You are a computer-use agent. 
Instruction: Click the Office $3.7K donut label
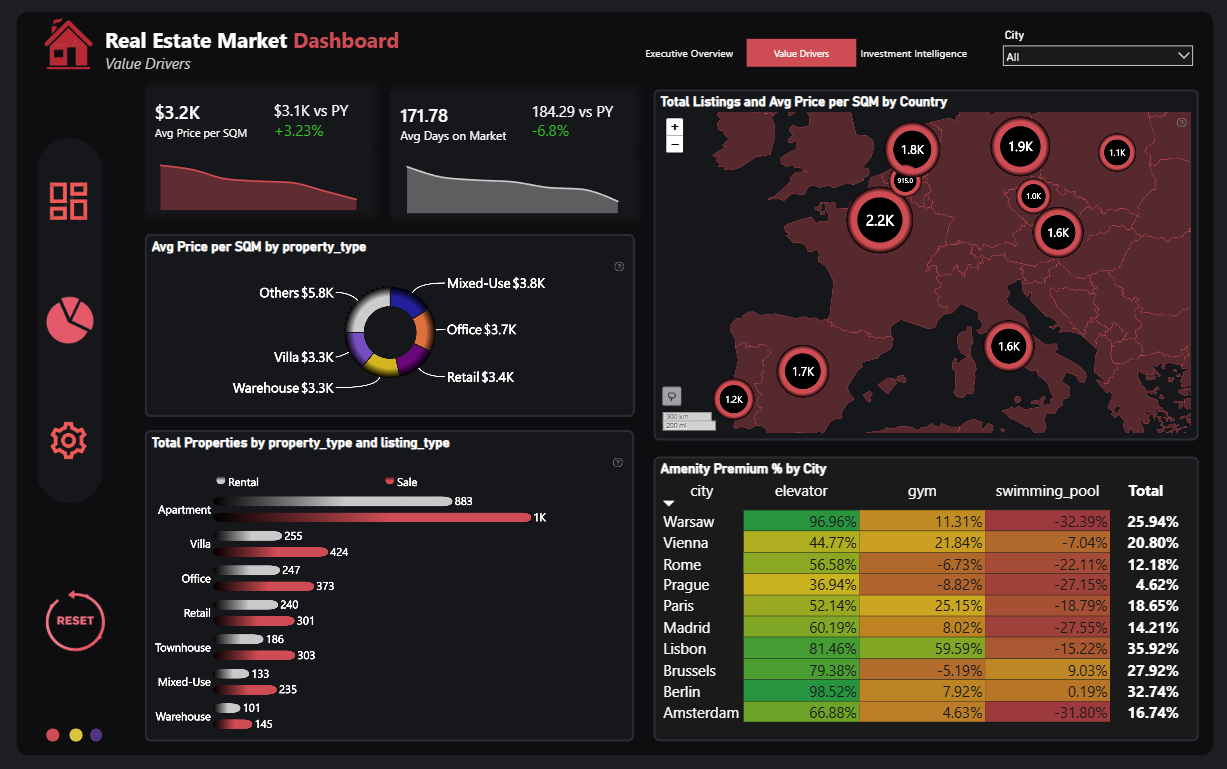click(x=482, y=329)
